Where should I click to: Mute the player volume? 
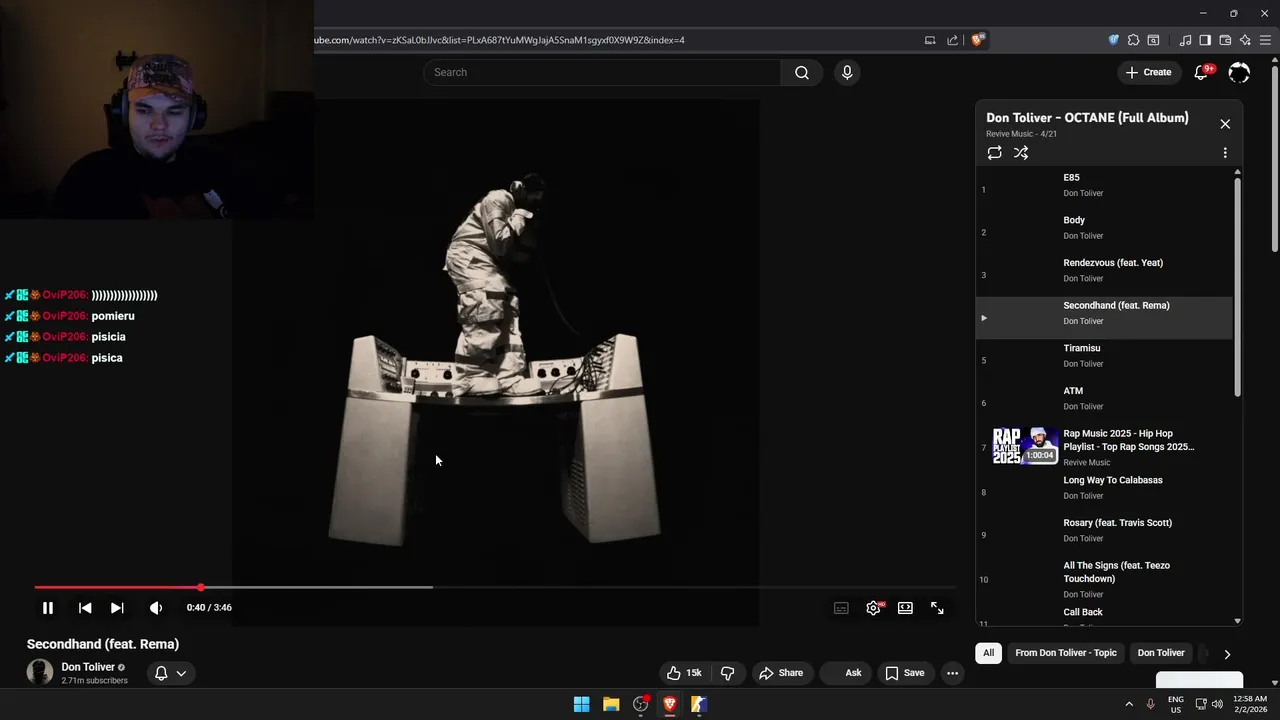156,607
